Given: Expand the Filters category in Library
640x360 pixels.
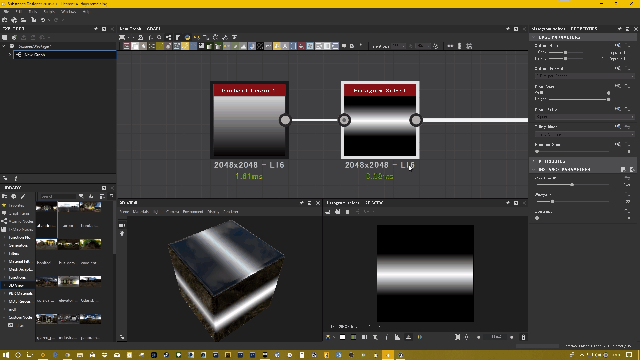Looking at the screenshot, I should pyautogui.click(x=4, y=253).
